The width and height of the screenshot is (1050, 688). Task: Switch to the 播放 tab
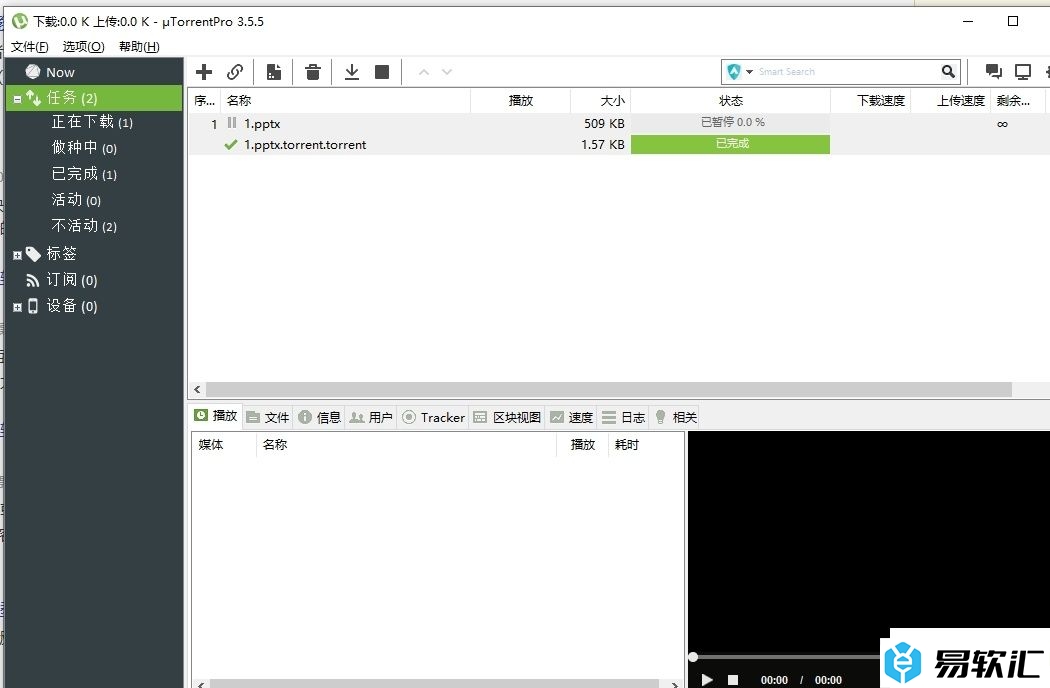[x=216, y=416]
